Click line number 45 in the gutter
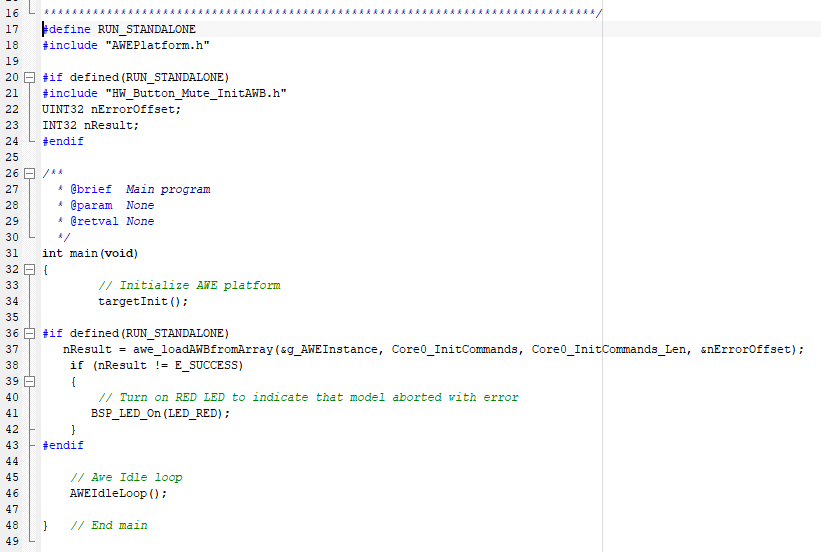Screen dimensions: 821x552 point(12,477)
